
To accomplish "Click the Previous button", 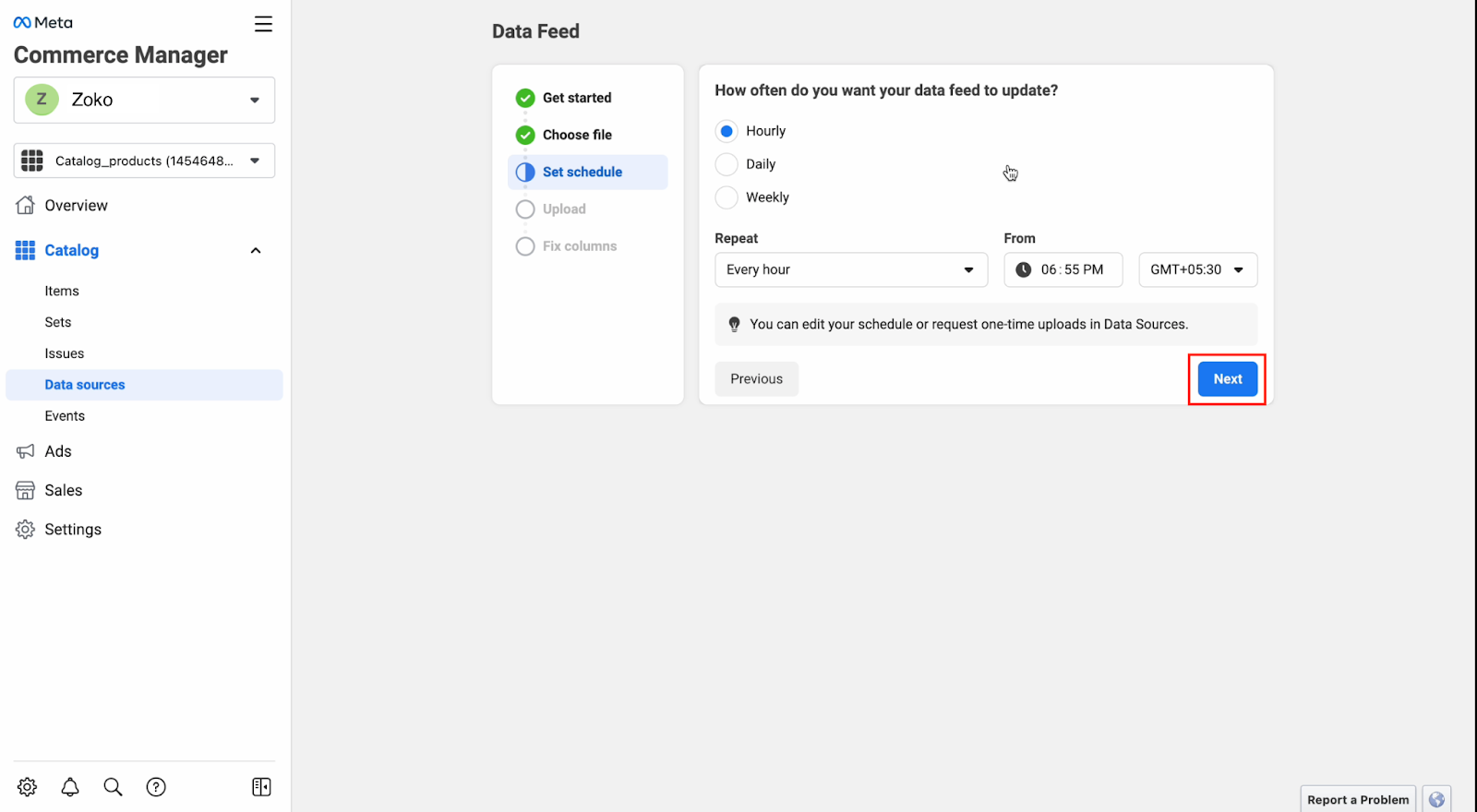I will tap(756, 378).
